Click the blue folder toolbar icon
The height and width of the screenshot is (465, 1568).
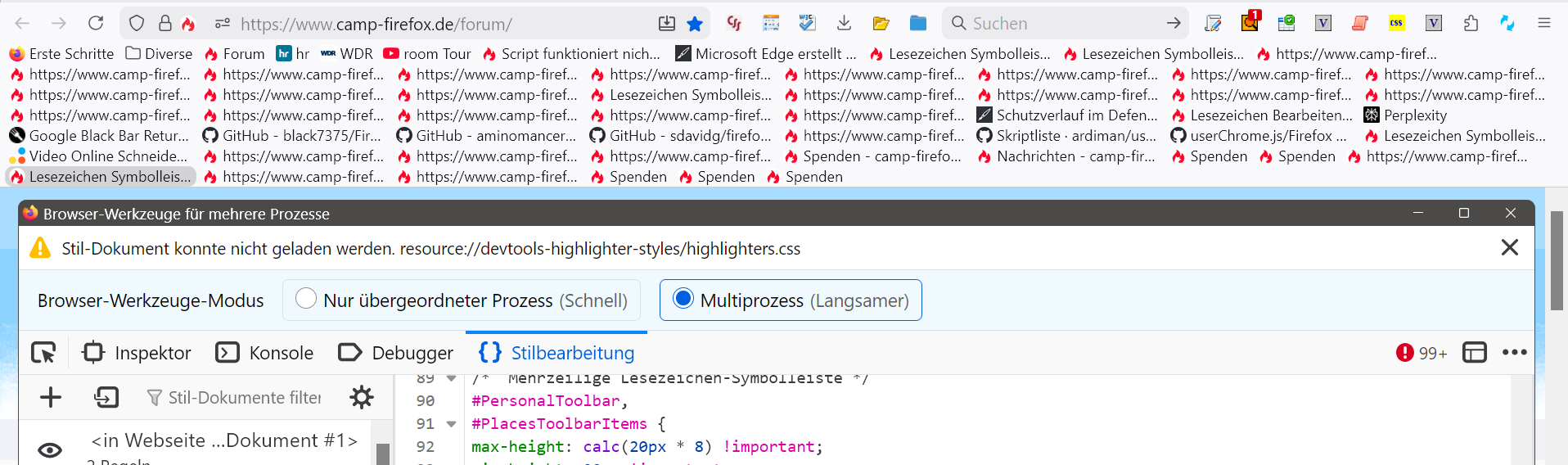(918, 24)
